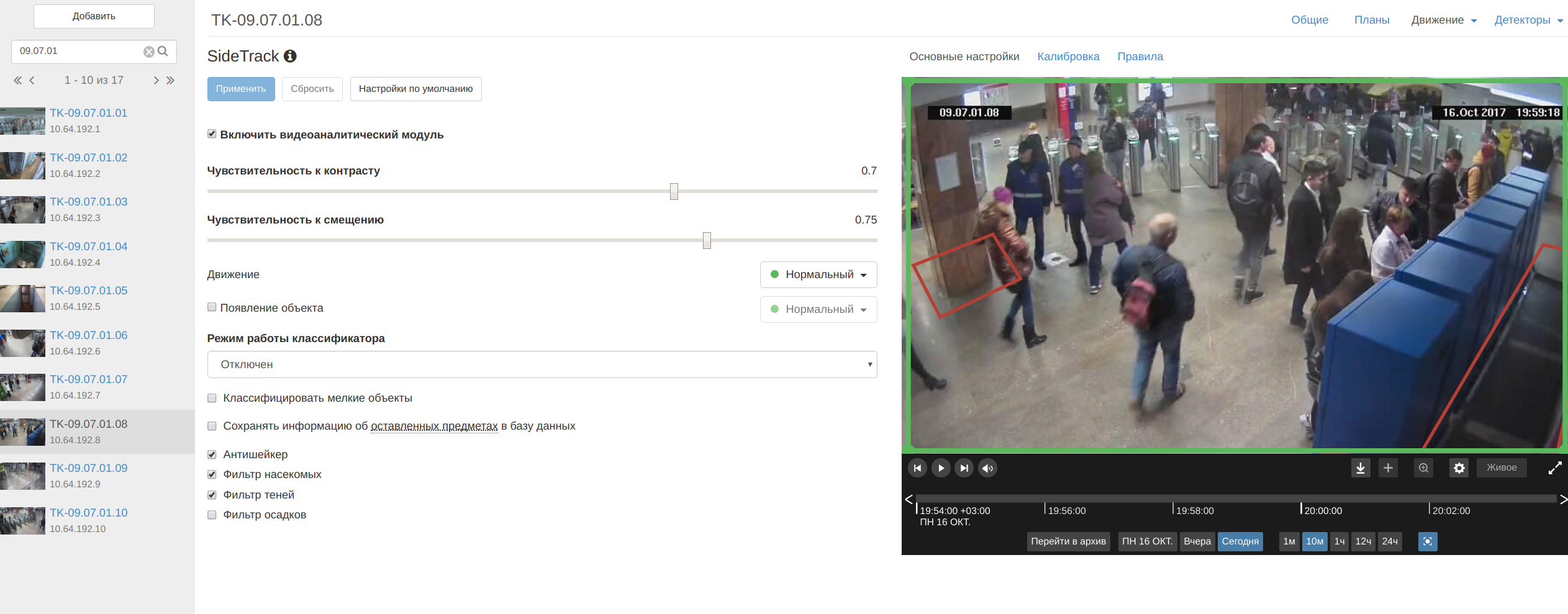Viewport: 1568px width, 614px height.
Task: Expand Движение menu in top navigation
Action: tap(1444, 20)
